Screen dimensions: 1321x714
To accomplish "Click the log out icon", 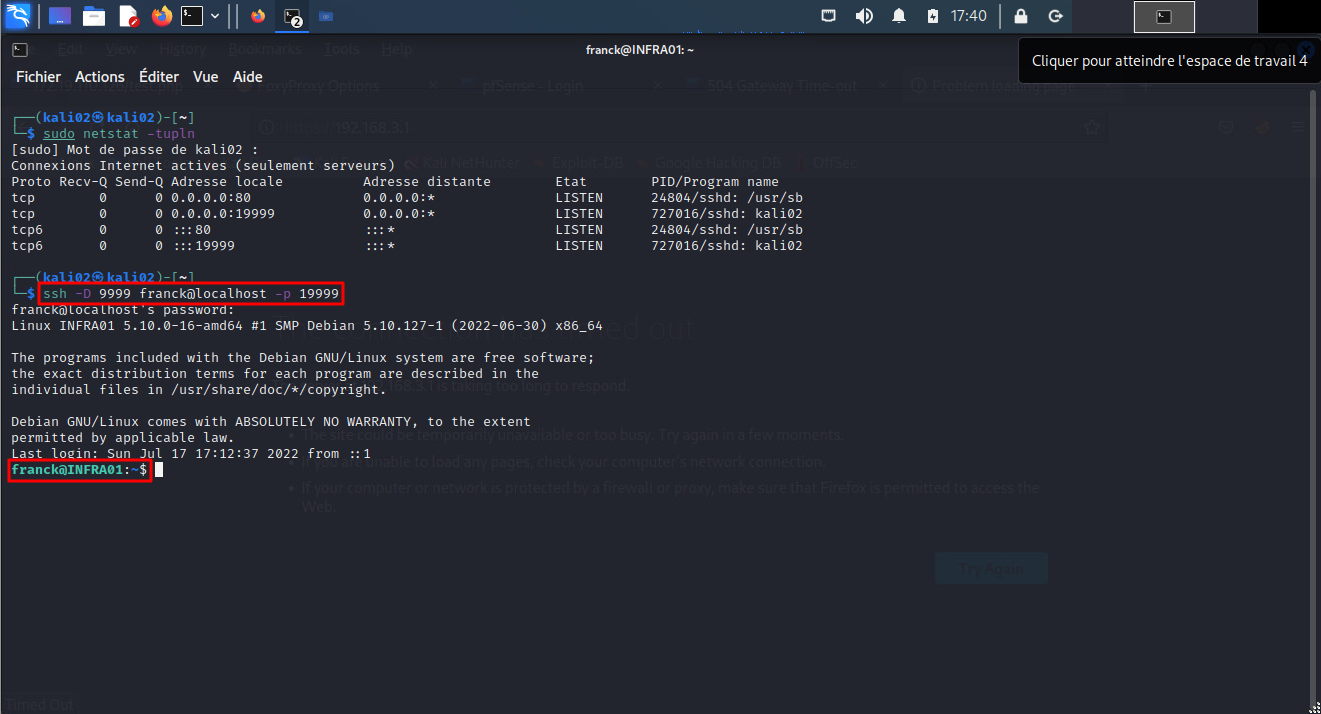I will click(x=1055, y=16).
